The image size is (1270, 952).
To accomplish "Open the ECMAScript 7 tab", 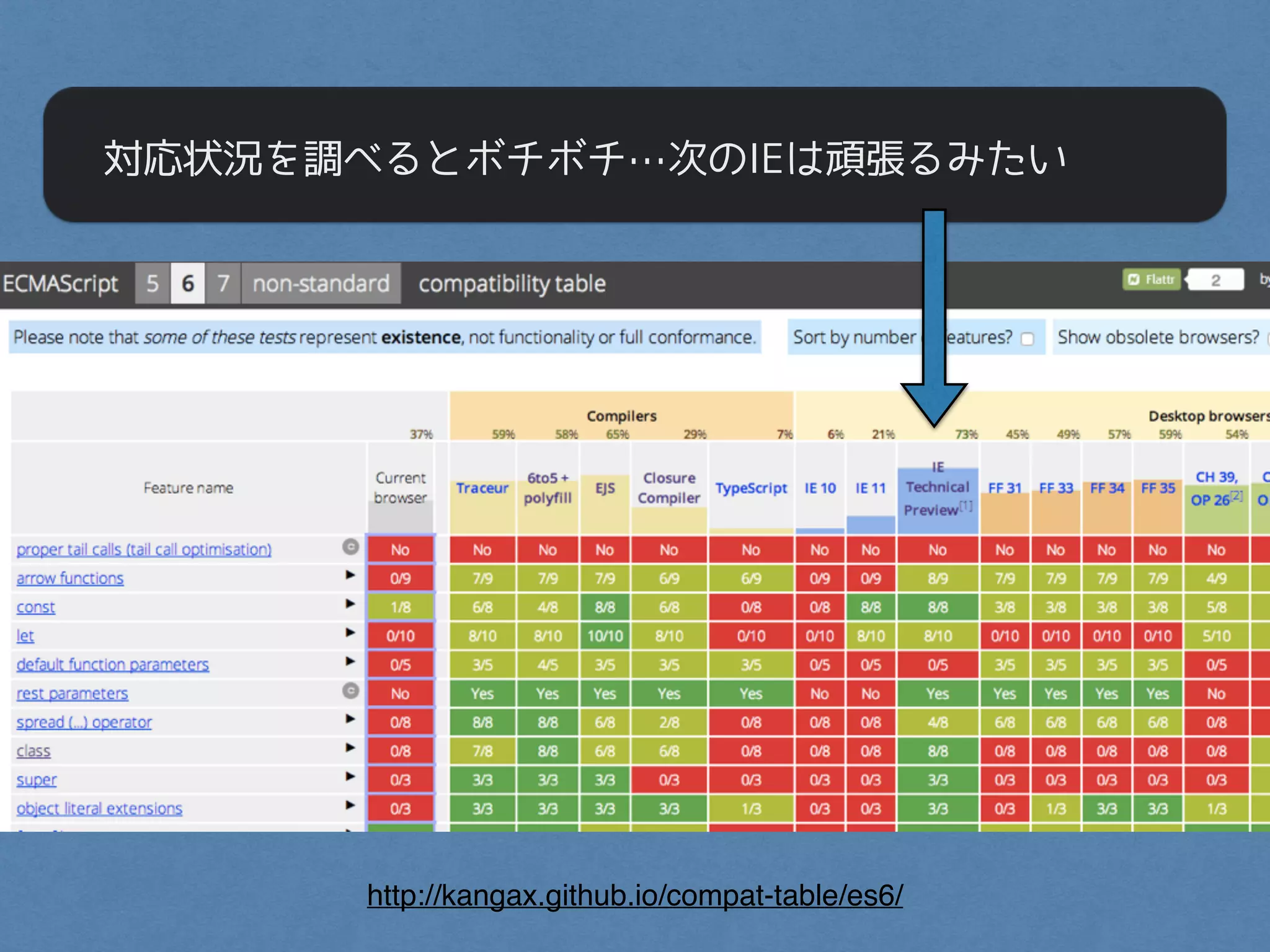I will (x=223, y=283).
